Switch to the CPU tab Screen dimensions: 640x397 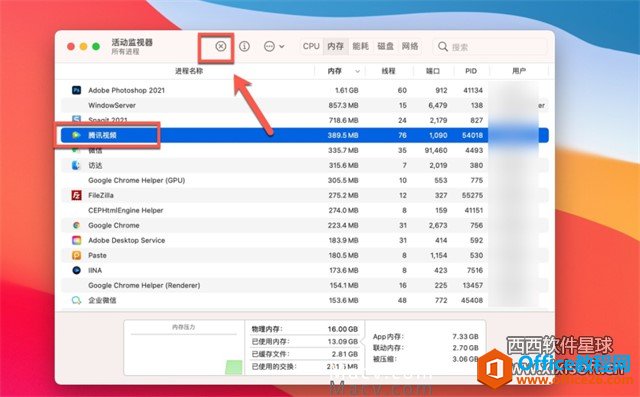pos(311,47)
